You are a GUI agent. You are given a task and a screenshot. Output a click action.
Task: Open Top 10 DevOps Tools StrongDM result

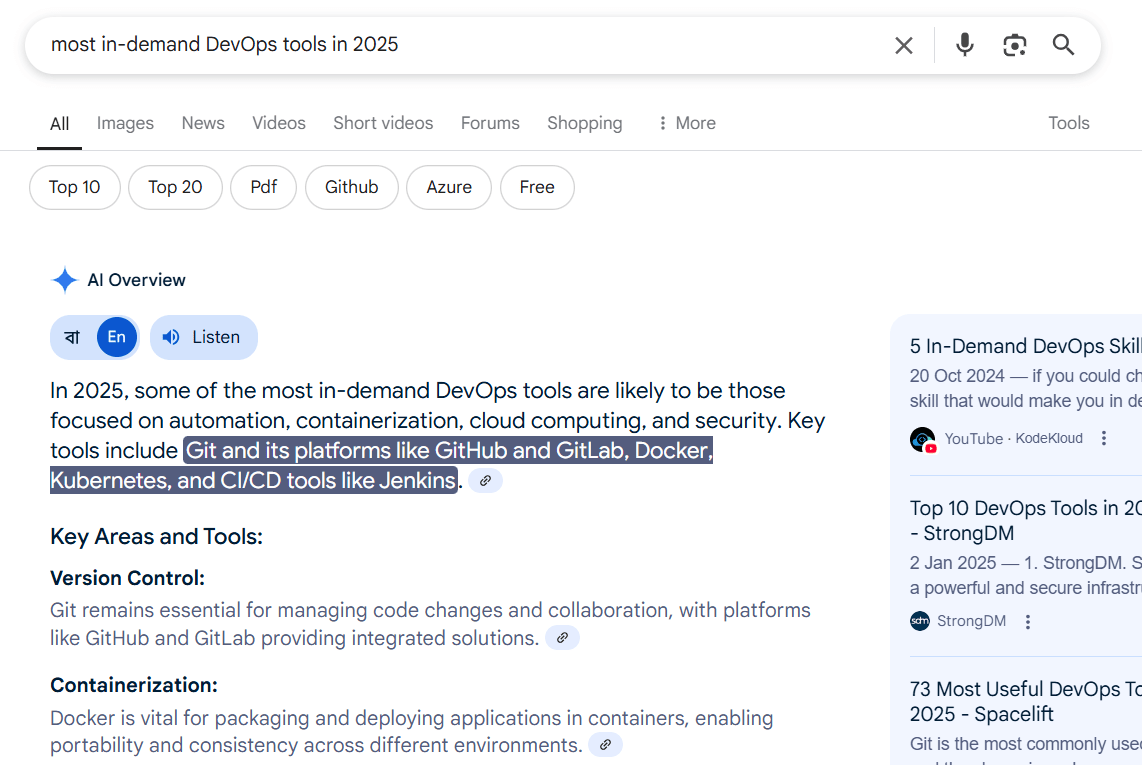pos(1025,520)
